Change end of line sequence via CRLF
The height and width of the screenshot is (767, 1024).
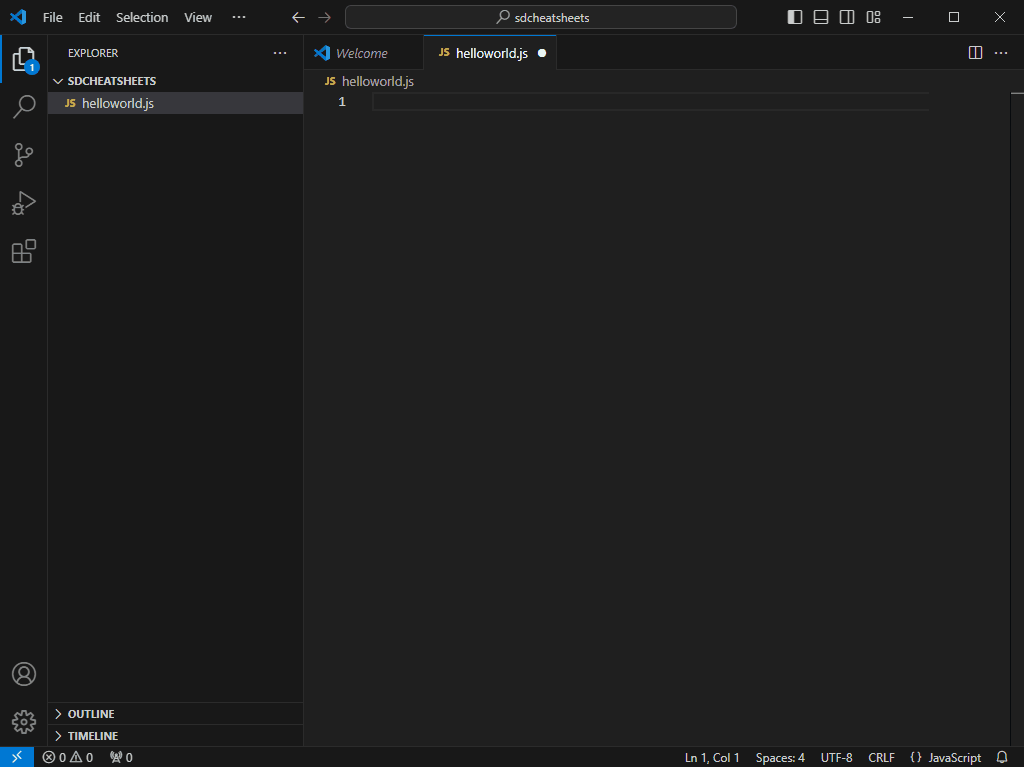pos(881,757)
